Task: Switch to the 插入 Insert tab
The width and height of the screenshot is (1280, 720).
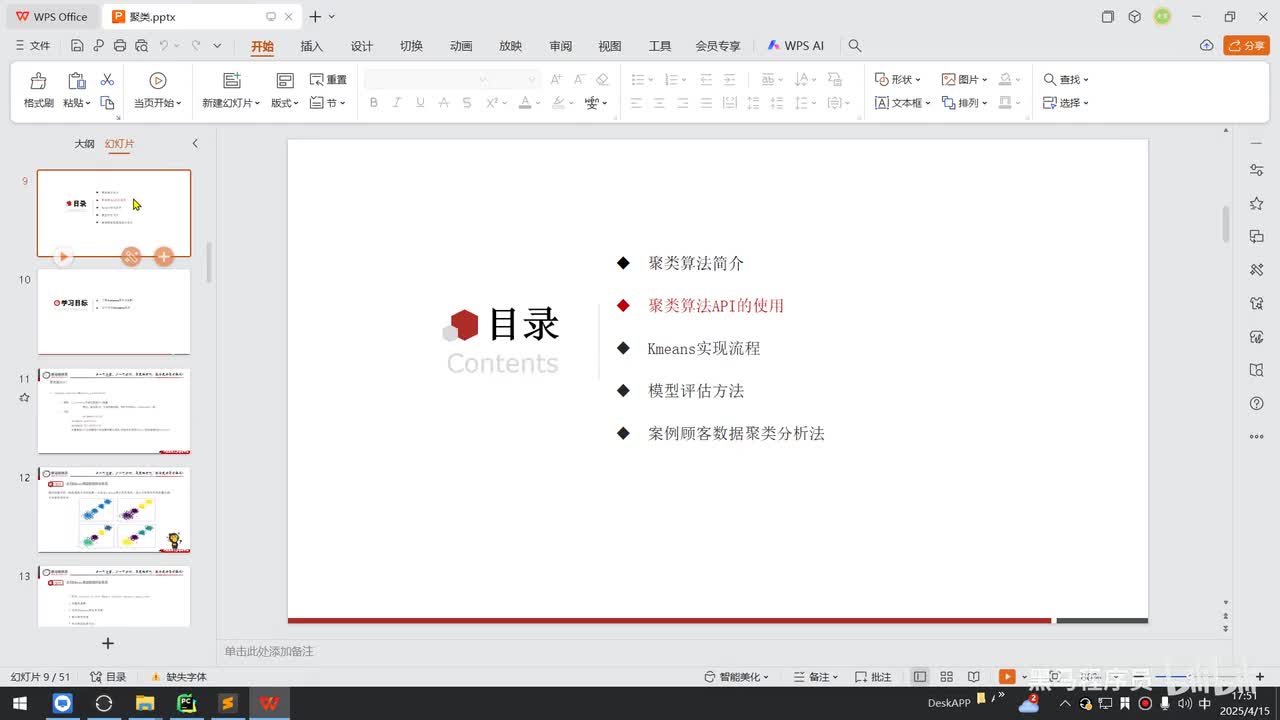Action: click(312, 46)
